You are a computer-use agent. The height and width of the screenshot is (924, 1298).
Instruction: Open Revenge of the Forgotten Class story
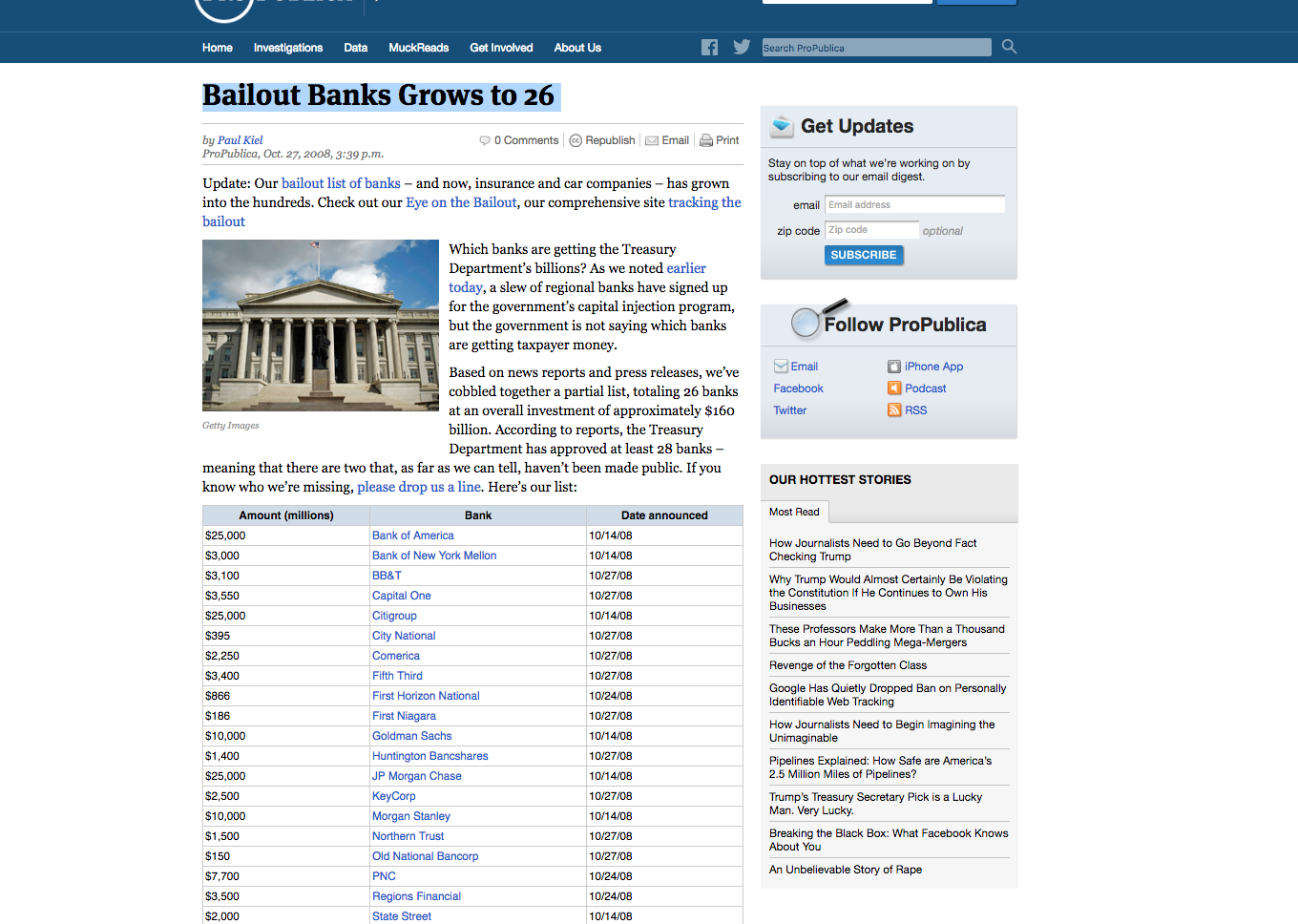(848, 665)
